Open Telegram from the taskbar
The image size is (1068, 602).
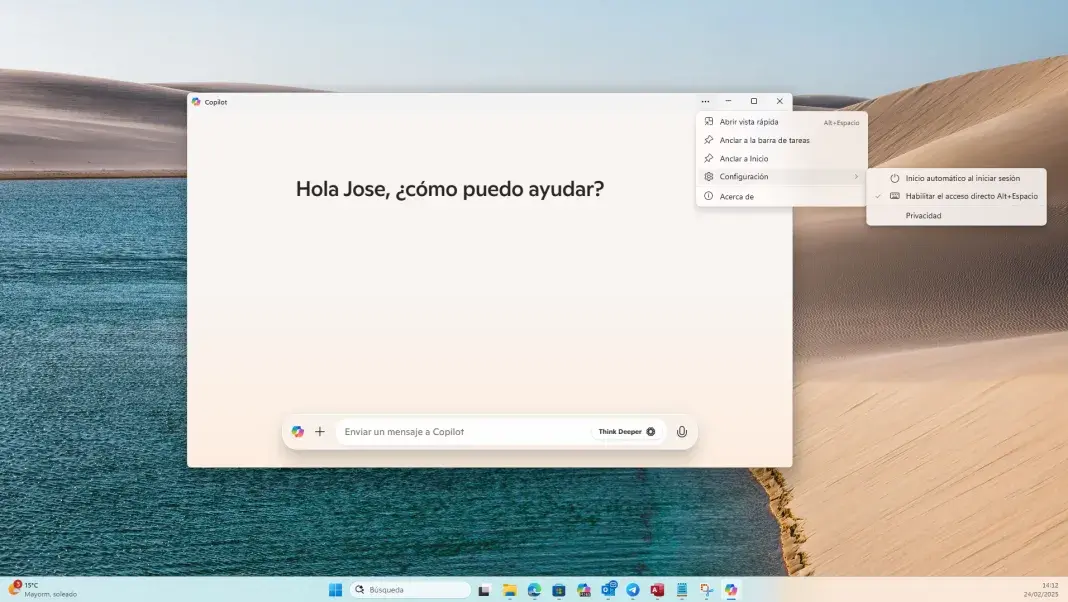pyautogui.click(x=633, y=590)
